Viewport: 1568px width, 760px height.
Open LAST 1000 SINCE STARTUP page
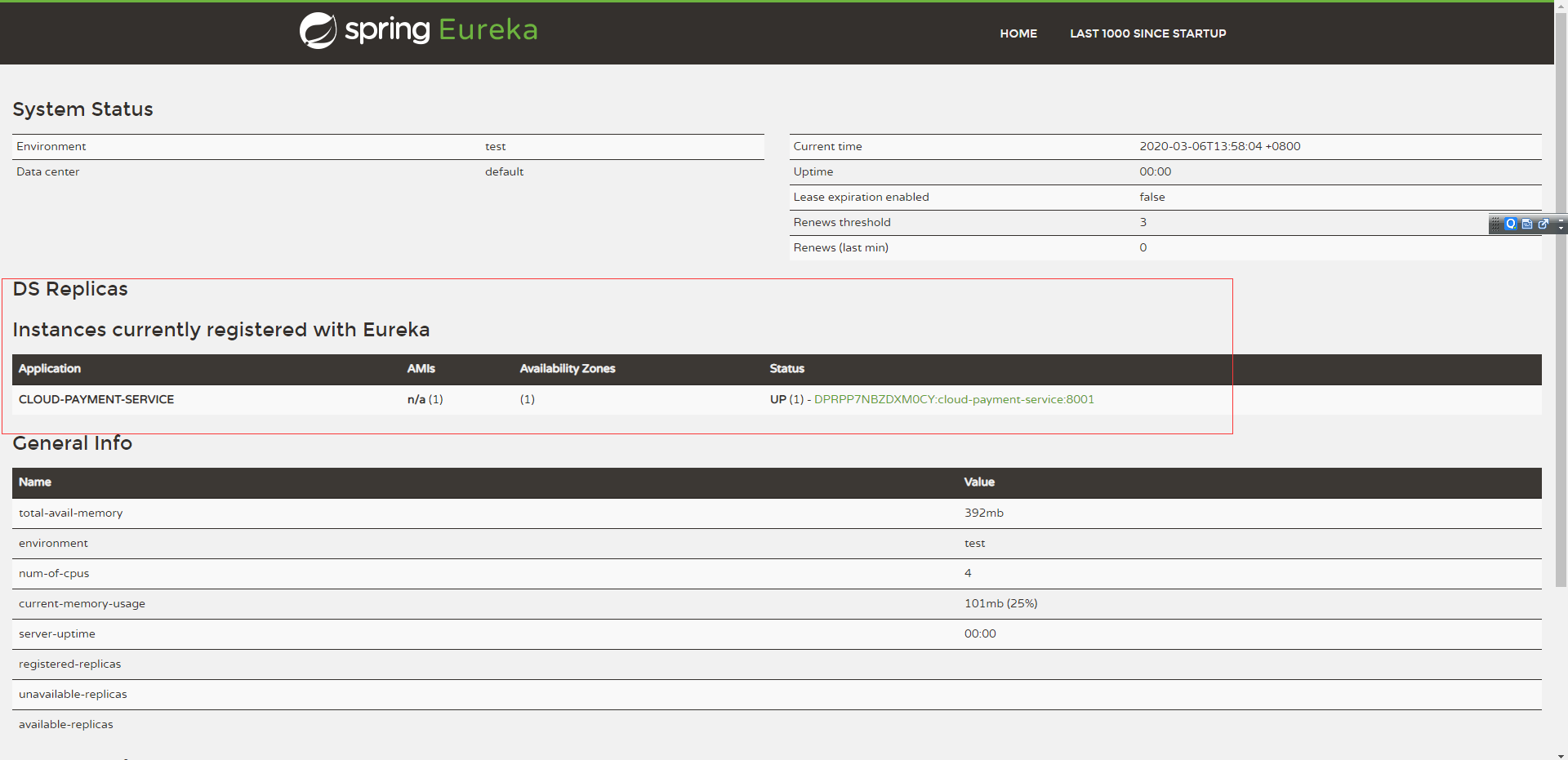tap(1147, 33)
